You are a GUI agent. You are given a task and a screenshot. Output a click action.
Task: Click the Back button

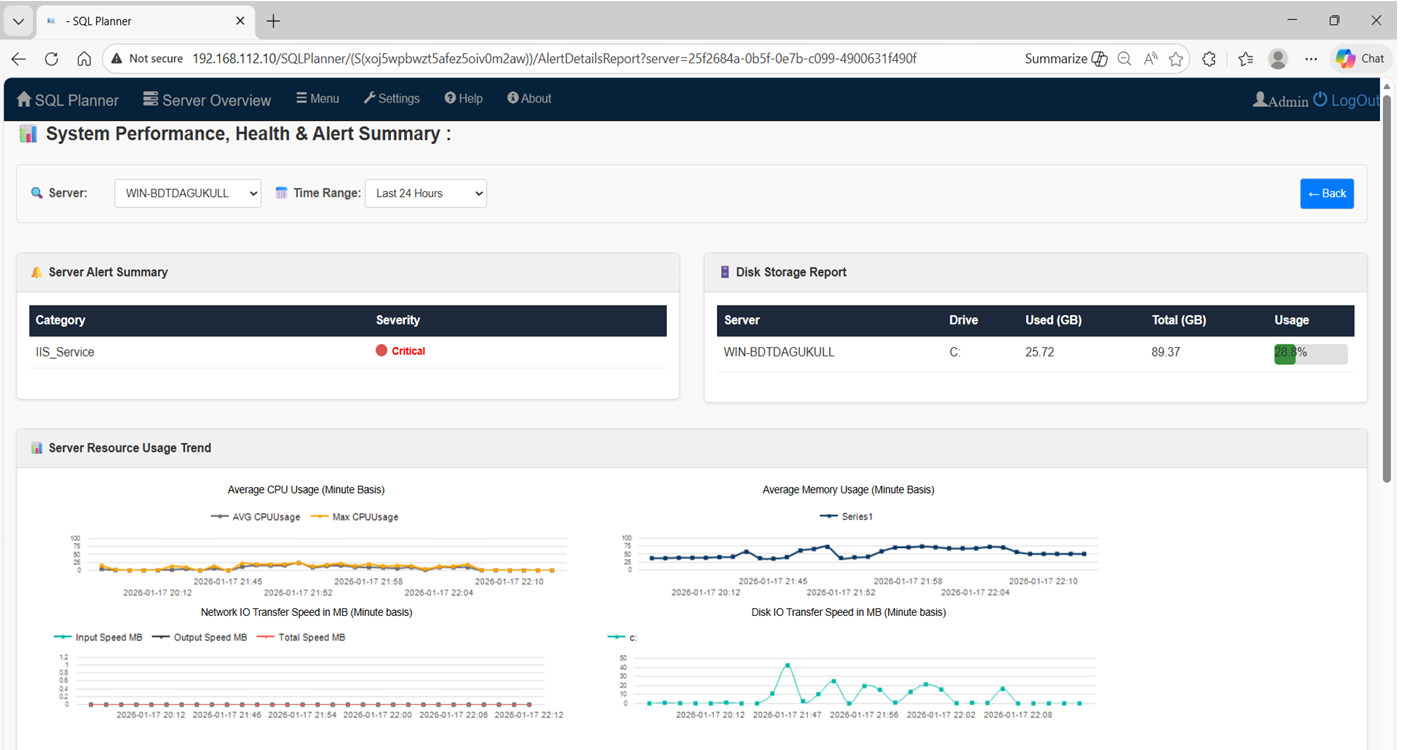1327,193
